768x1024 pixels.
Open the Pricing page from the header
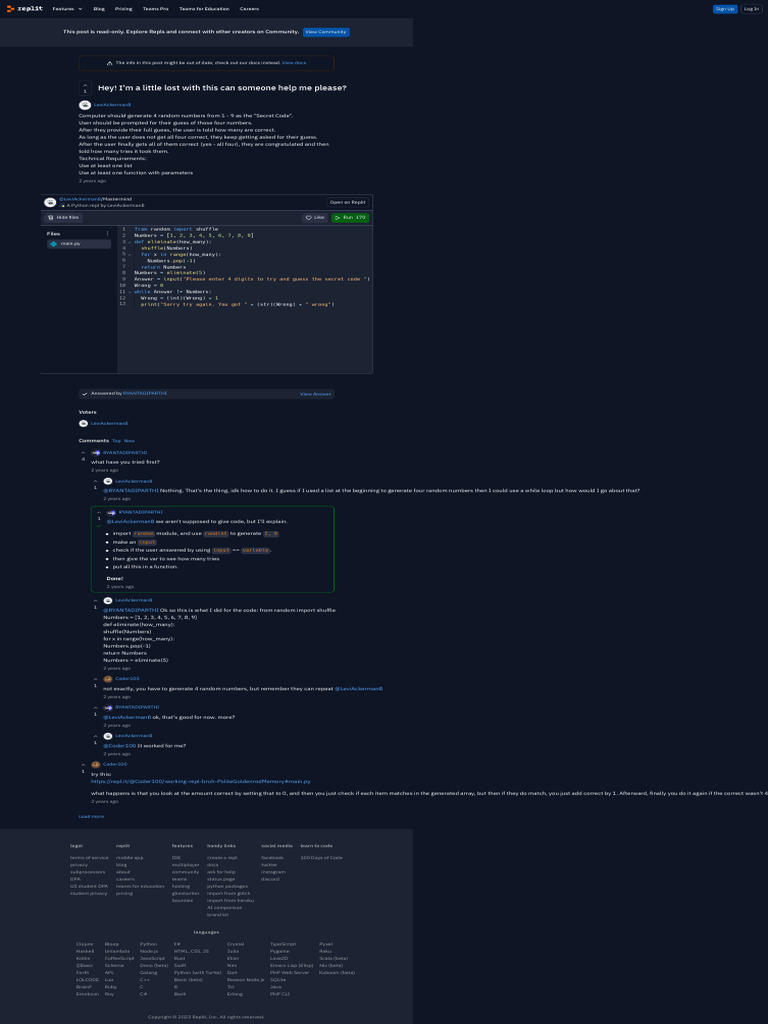123,9
